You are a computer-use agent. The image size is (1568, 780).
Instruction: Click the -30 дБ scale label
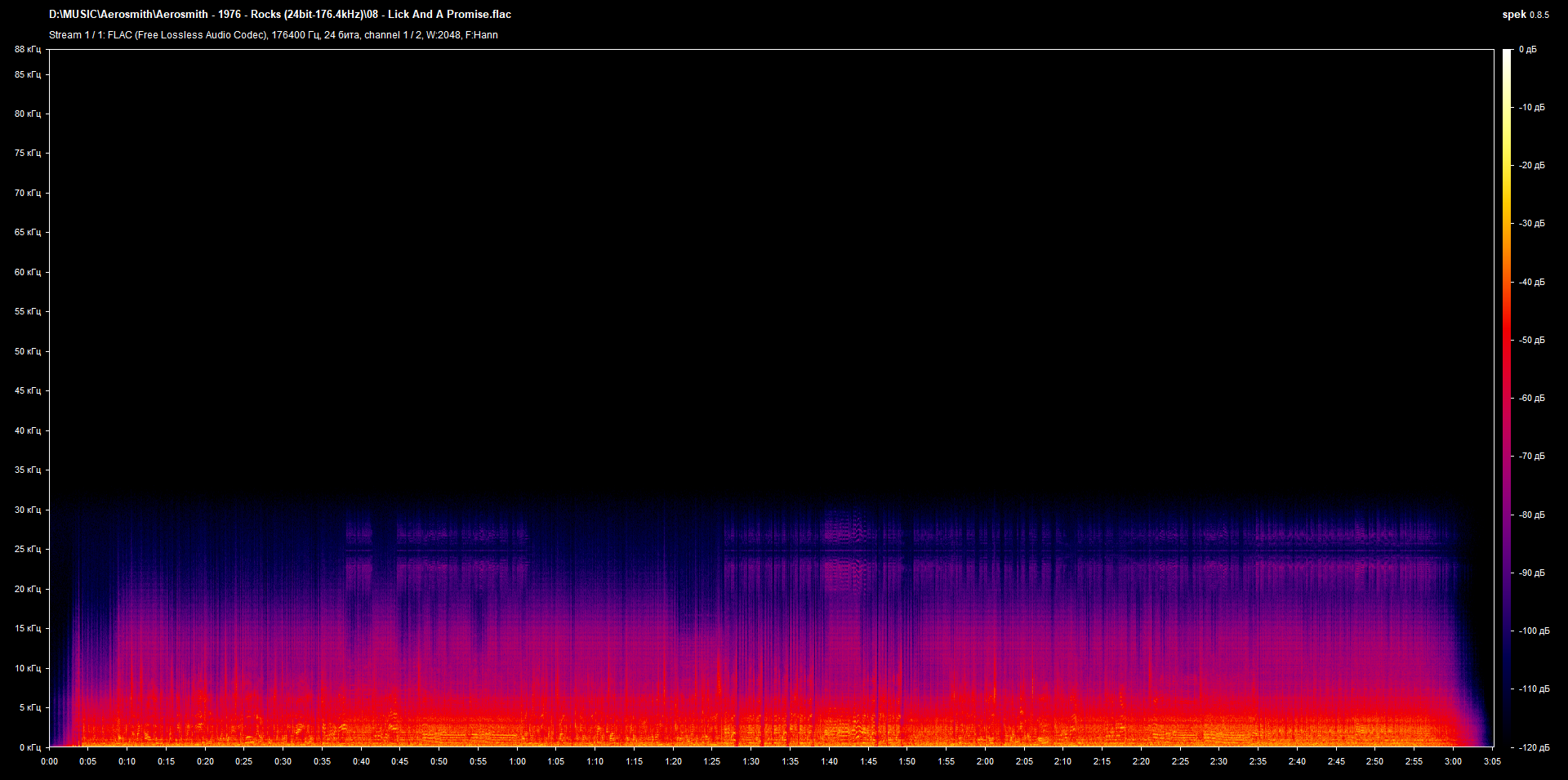click(x=1532, y=224)
